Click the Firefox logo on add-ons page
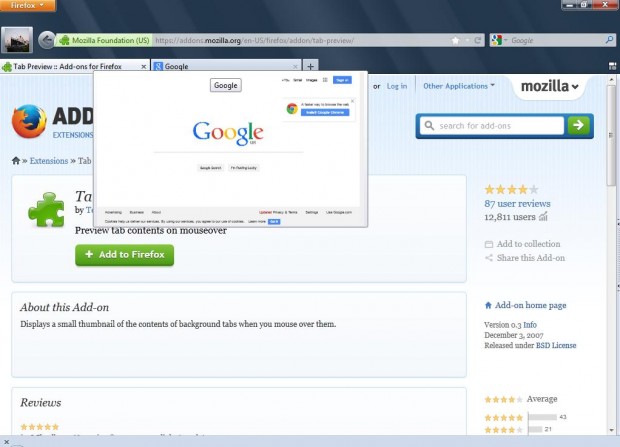The height and width of the screenshot is (447, 620). coord(29,121)
